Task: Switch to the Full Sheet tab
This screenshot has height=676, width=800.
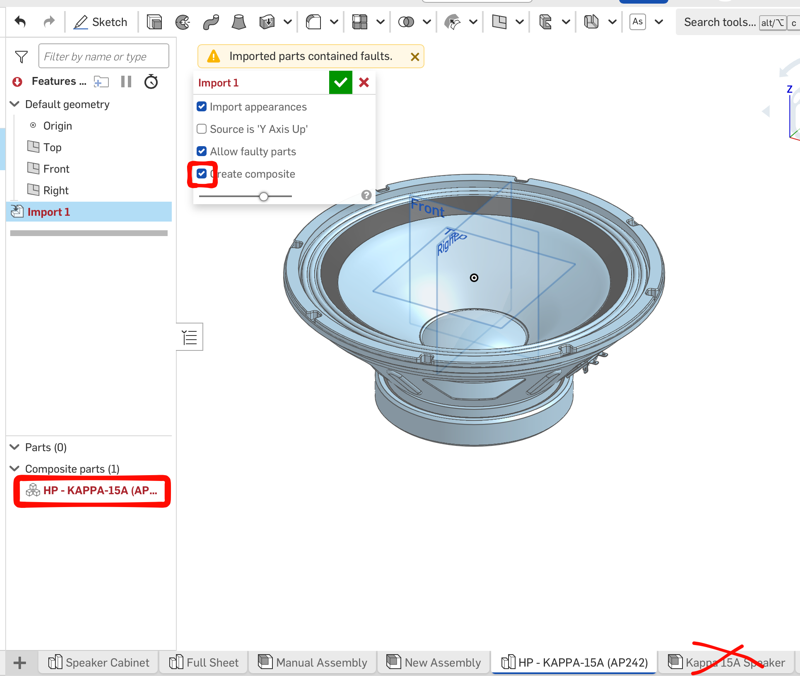Action: (x=204, y=663)
